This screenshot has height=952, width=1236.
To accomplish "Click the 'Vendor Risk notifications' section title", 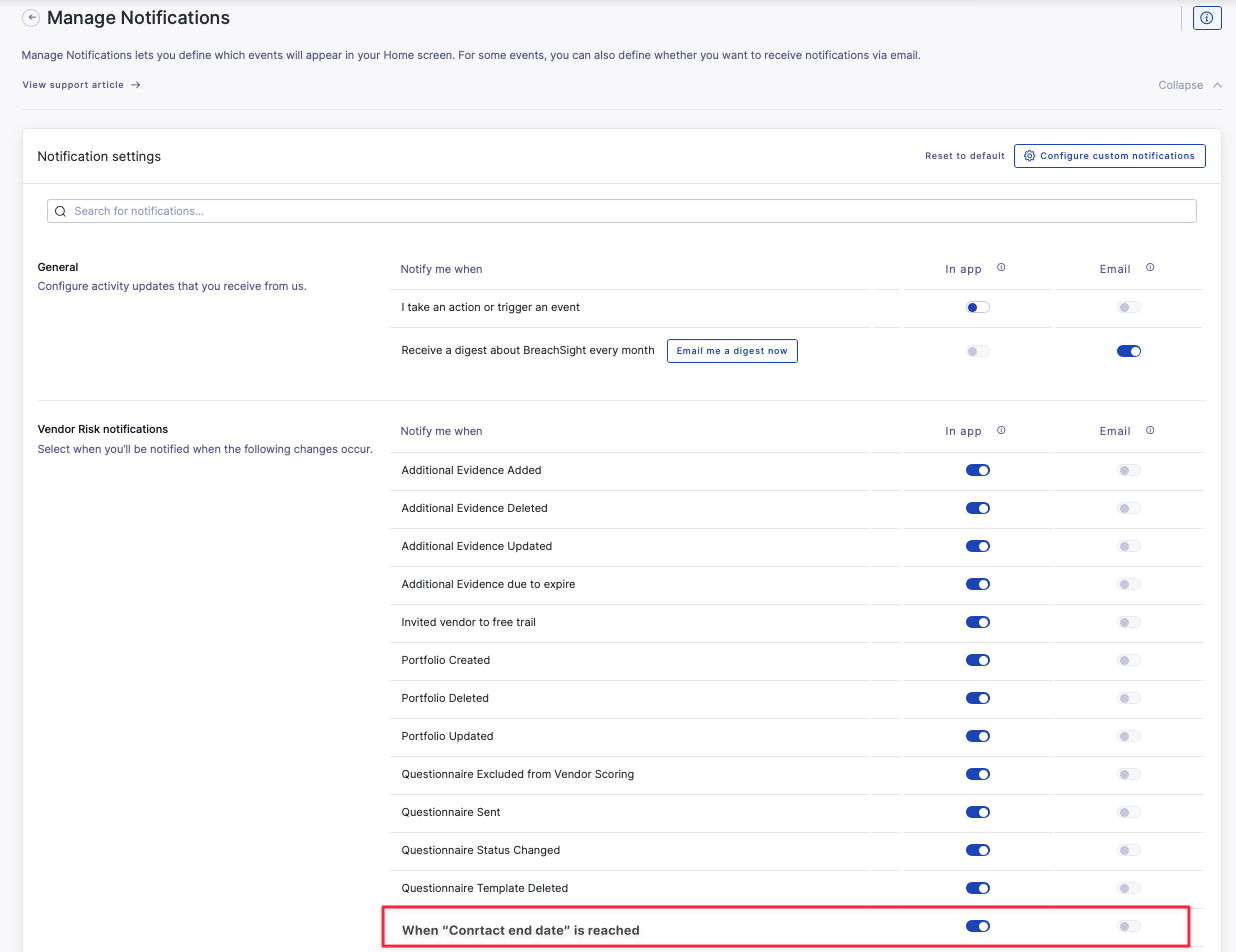I will click(x=103, y=429).
